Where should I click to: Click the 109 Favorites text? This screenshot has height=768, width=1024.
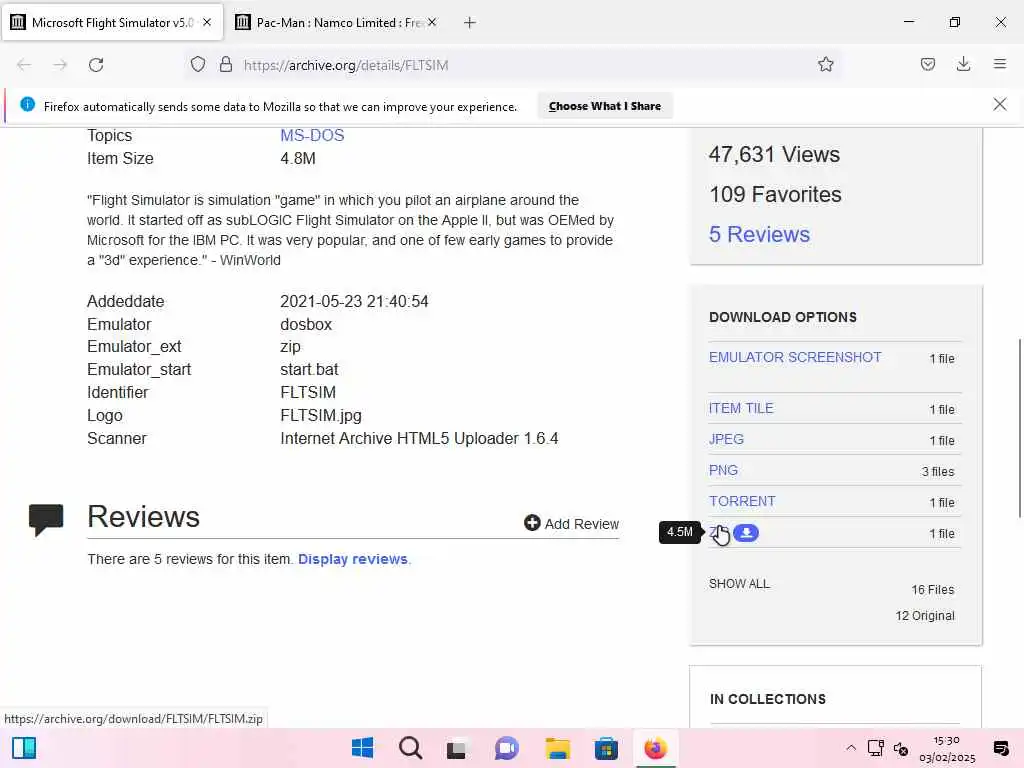coord(775,194)
